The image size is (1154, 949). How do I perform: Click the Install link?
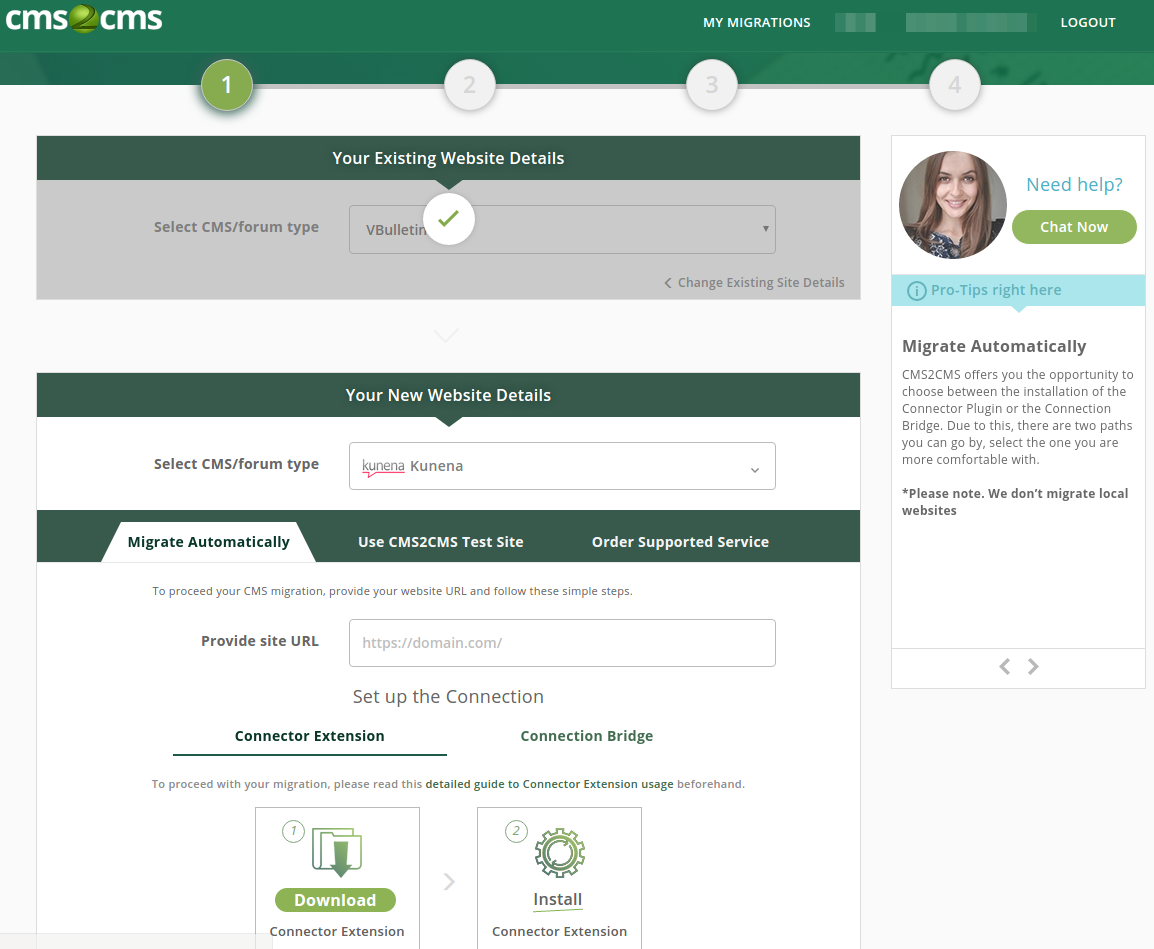coord(558,900)
